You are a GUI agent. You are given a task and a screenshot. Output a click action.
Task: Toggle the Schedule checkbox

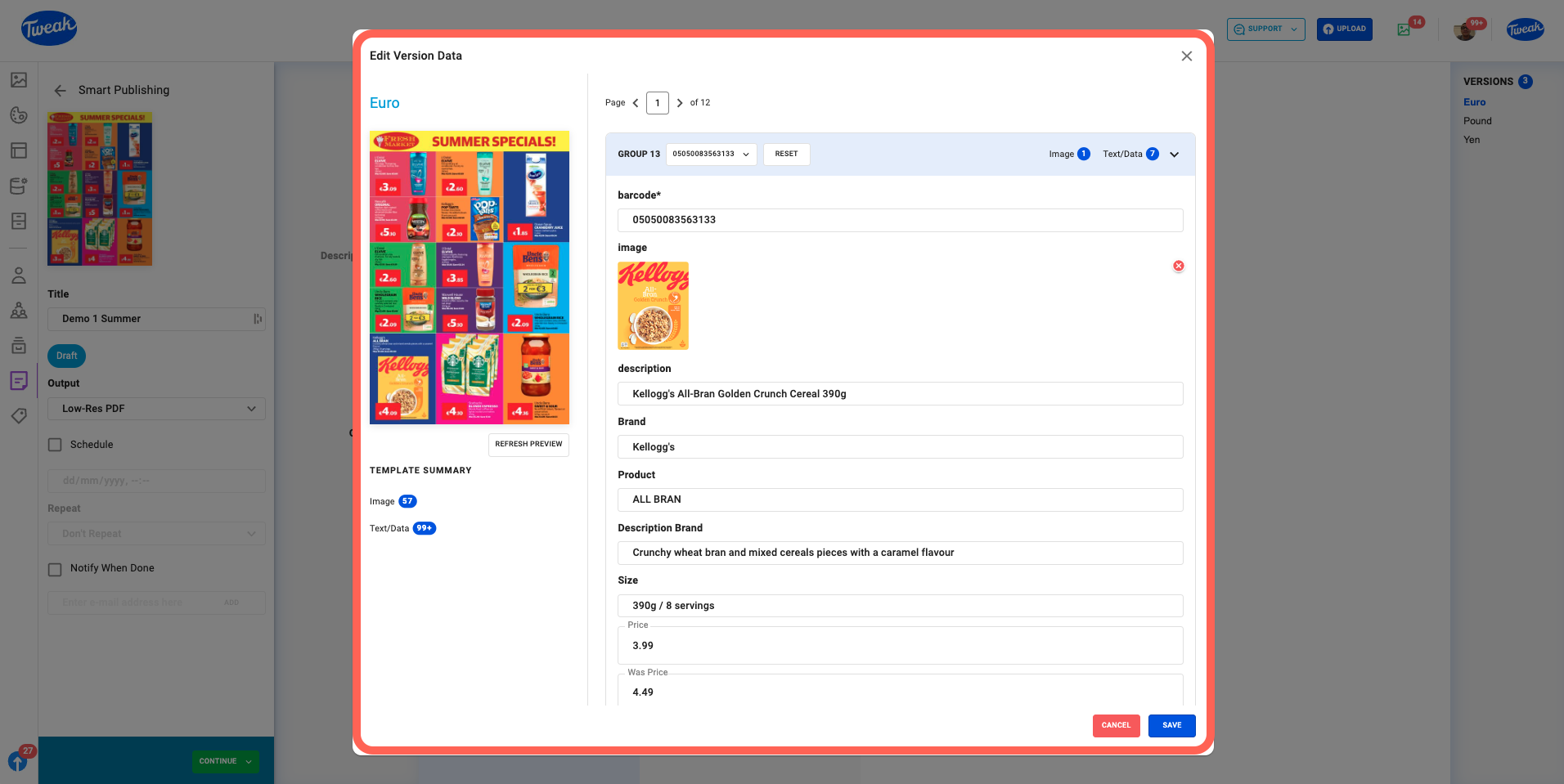coord(55,445)
